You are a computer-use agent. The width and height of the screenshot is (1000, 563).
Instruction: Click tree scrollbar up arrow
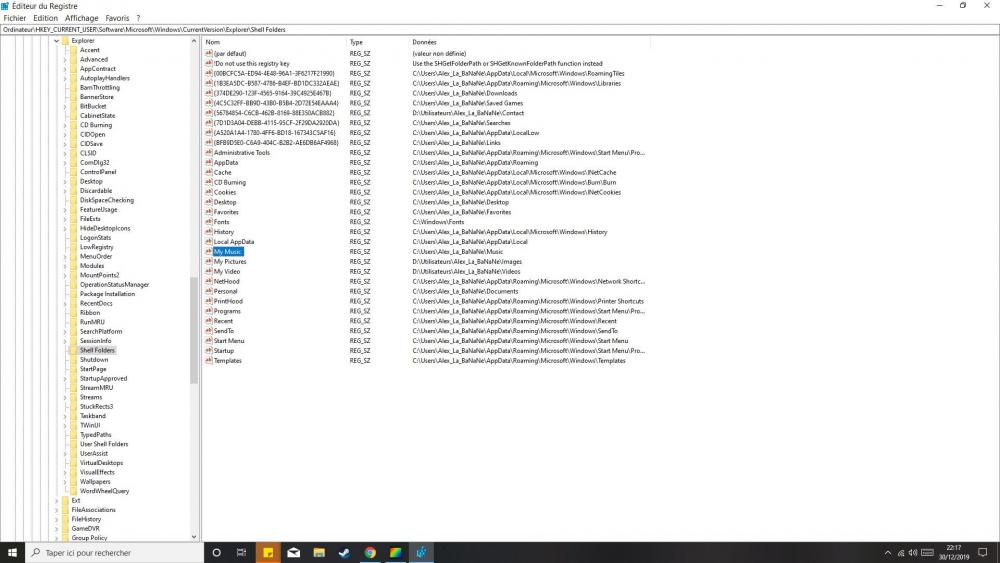click(194, 41)
